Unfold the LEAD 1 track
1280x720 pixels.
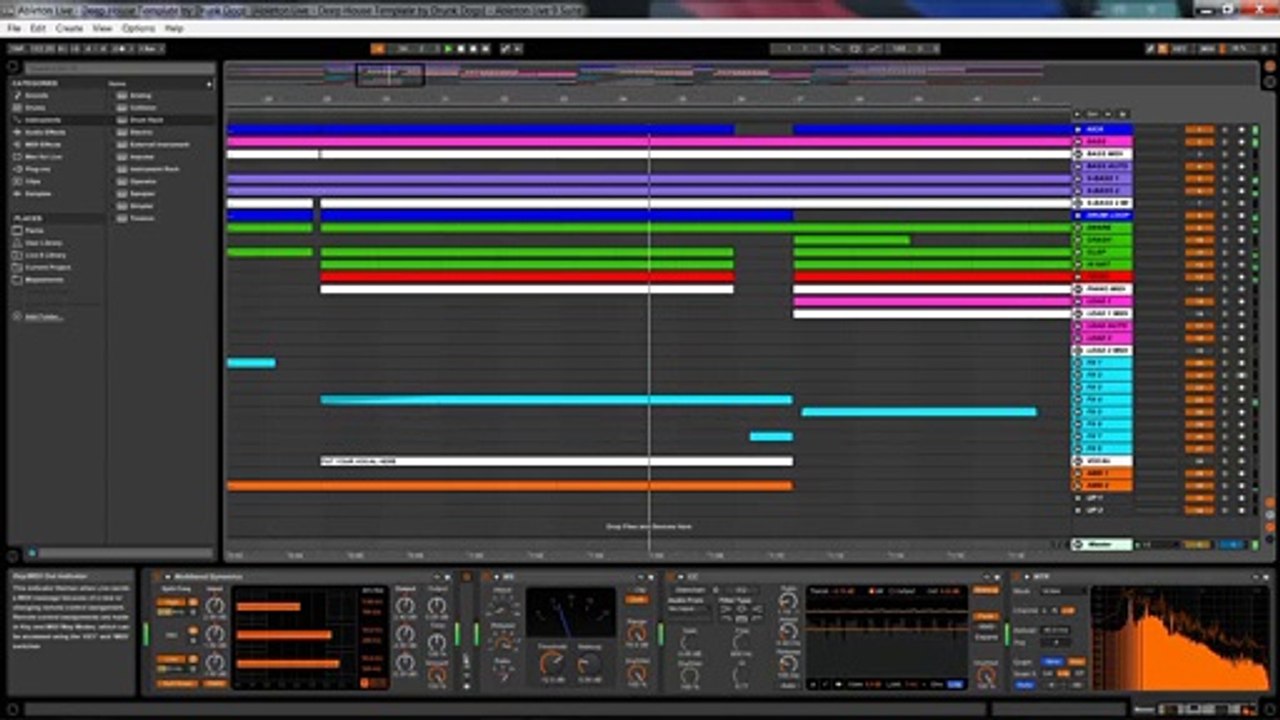pyautogui.click(x=1078, y=301)
